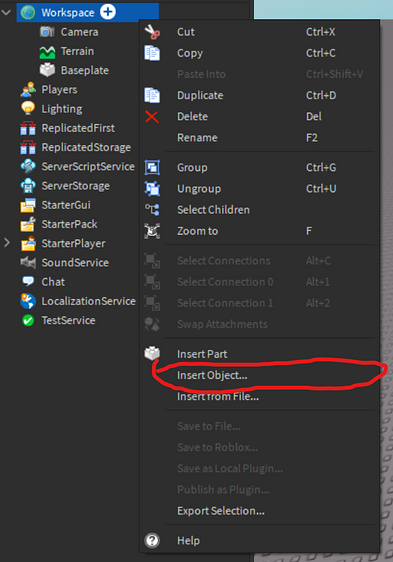Viewport: 393px width, 562px height.
Task: Open Insert from File... menu entry
Action: click(259, 396)
